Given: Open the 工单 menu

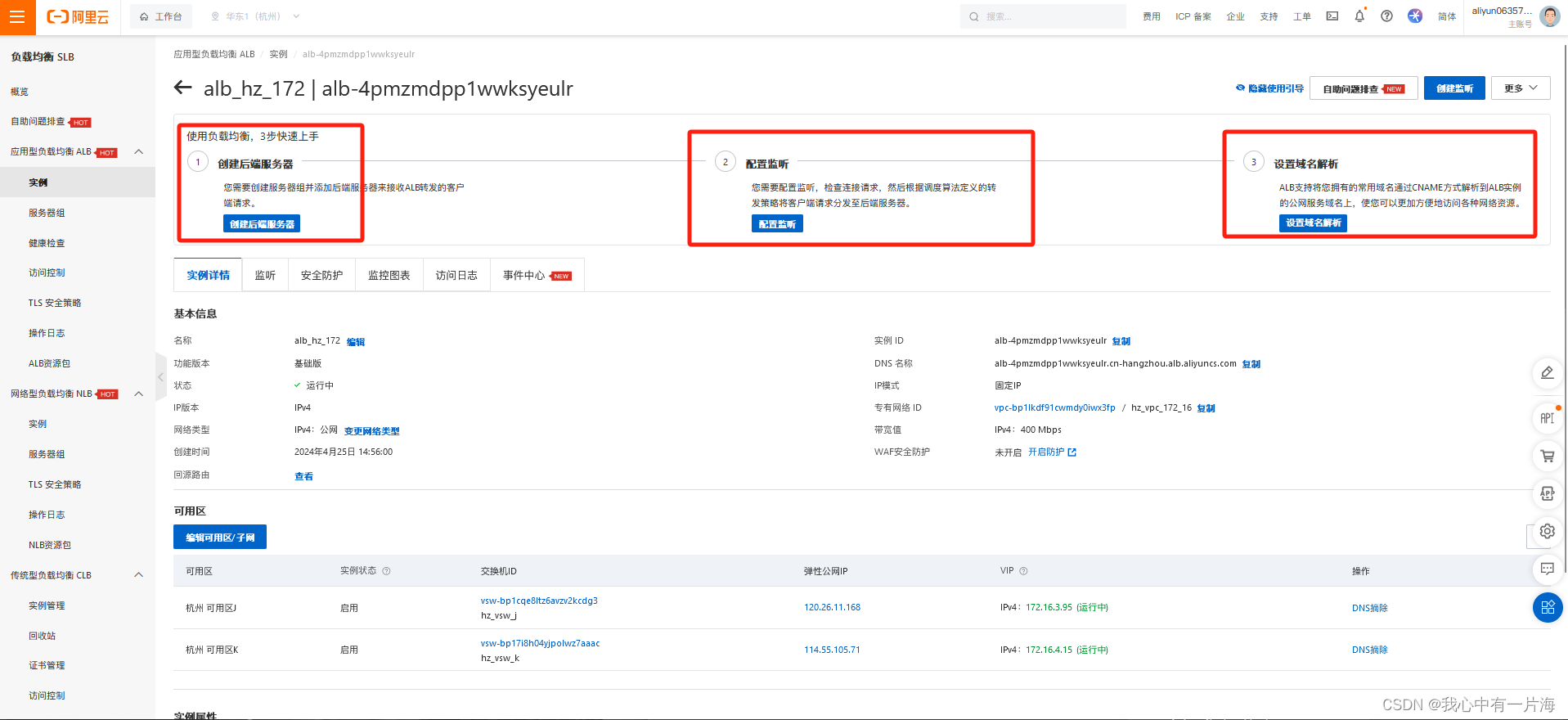Looking at the screenshot, I should pyautogui.click(x=1302, y=16).
